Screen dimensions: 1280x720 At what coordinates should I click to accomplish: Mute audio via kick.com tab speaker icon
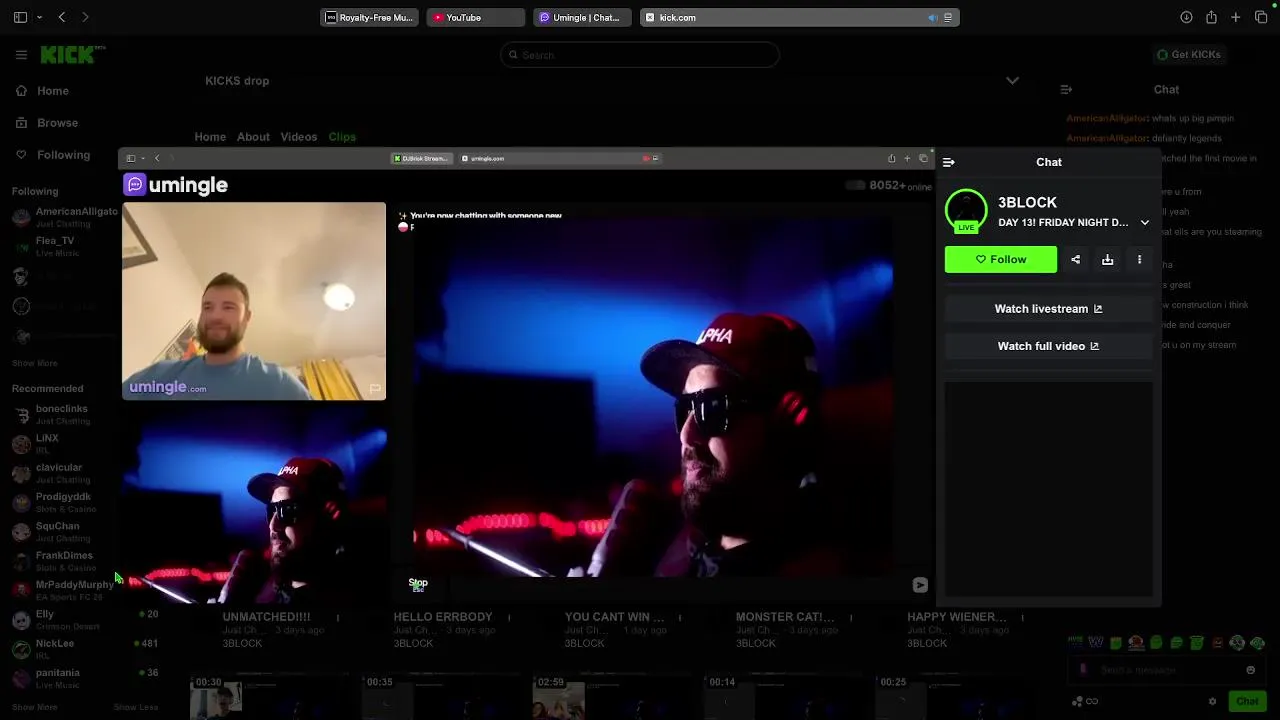point(932,17)
